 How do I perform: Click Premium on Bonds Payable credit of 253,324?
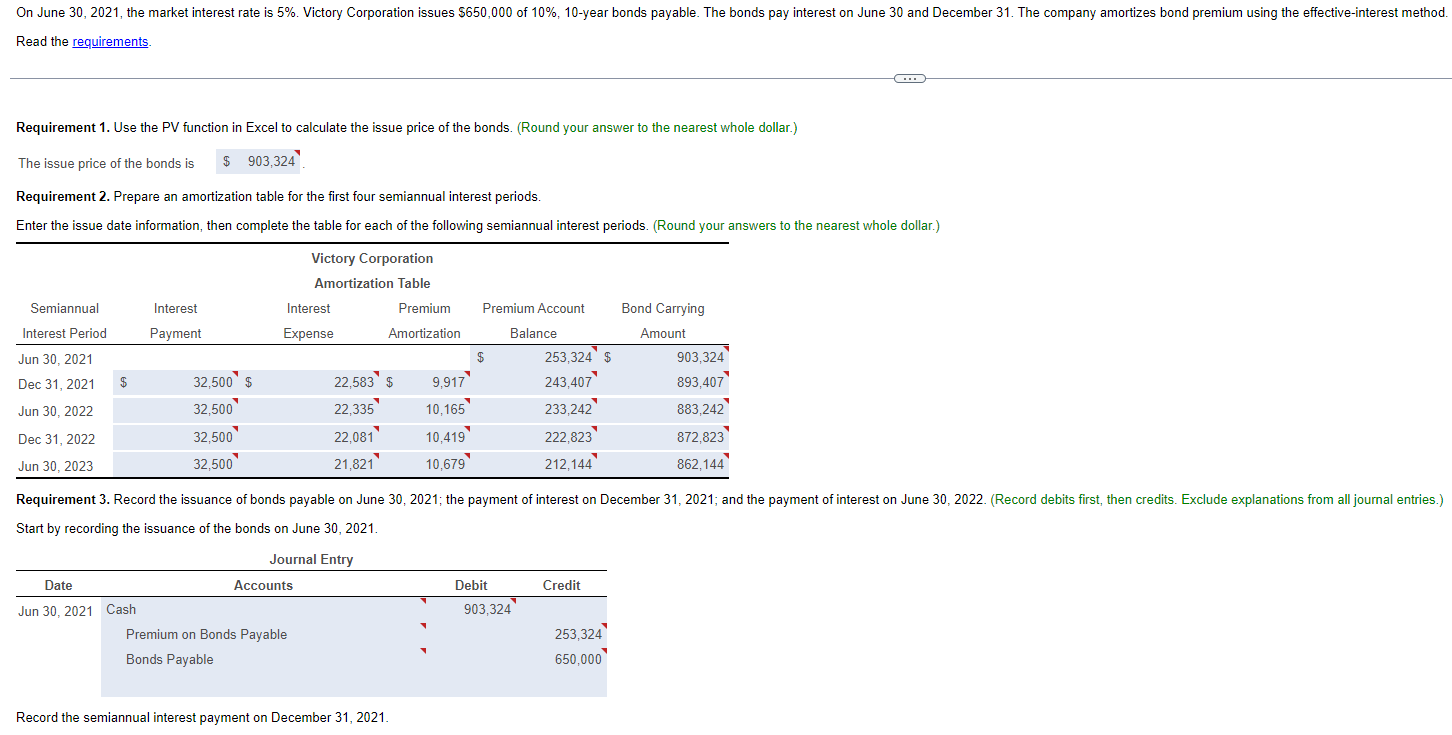tap(578, 633)
